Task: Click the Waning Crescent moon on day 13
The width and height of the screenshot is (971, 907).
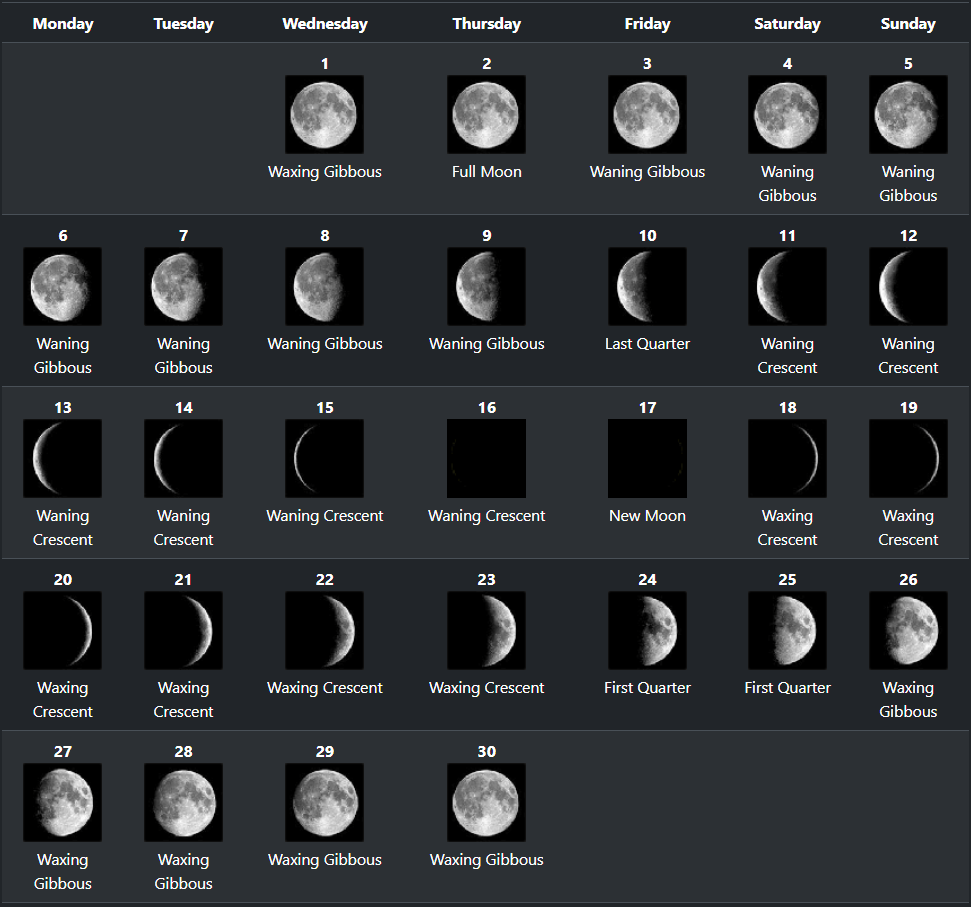Action: pyautogui.click(x=63, y=459)
